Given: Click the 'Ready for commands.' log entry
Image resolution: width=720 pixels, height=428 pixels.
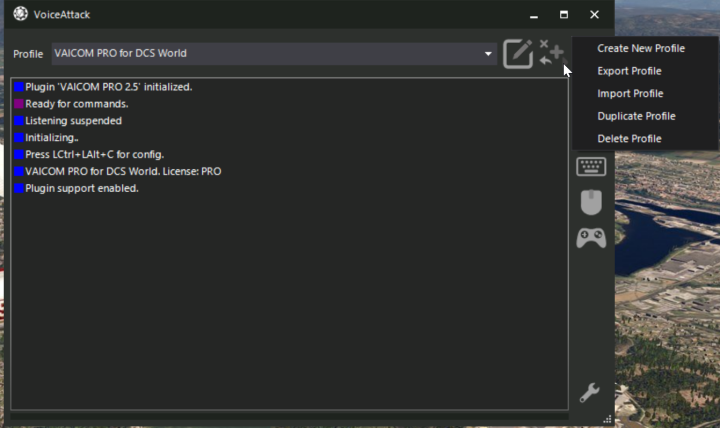Looking at the screenshot, I should coord(77,104).
